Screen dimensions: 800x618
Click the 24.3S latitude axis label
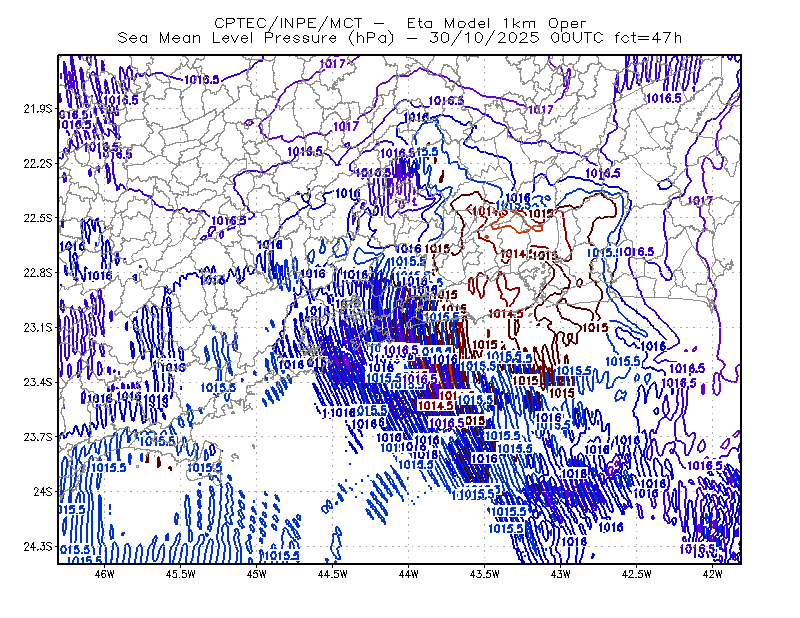(x=38, y=546)
